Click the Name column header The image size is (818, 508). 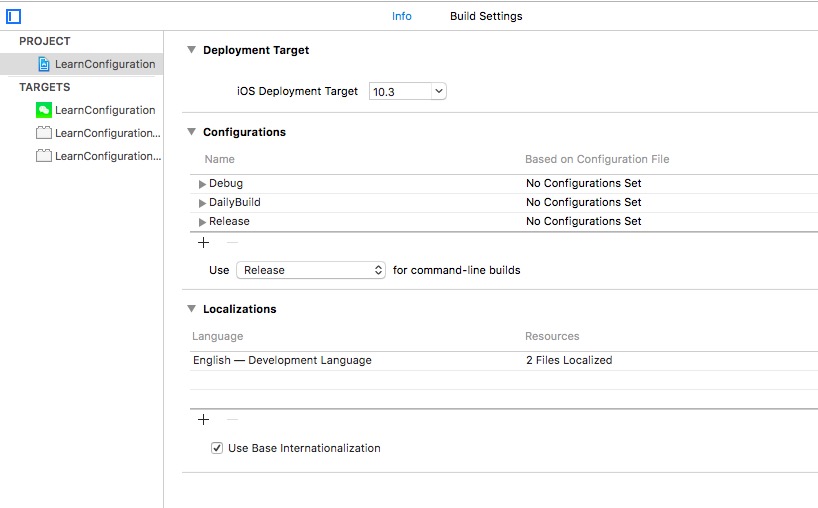tap(220, 159)
